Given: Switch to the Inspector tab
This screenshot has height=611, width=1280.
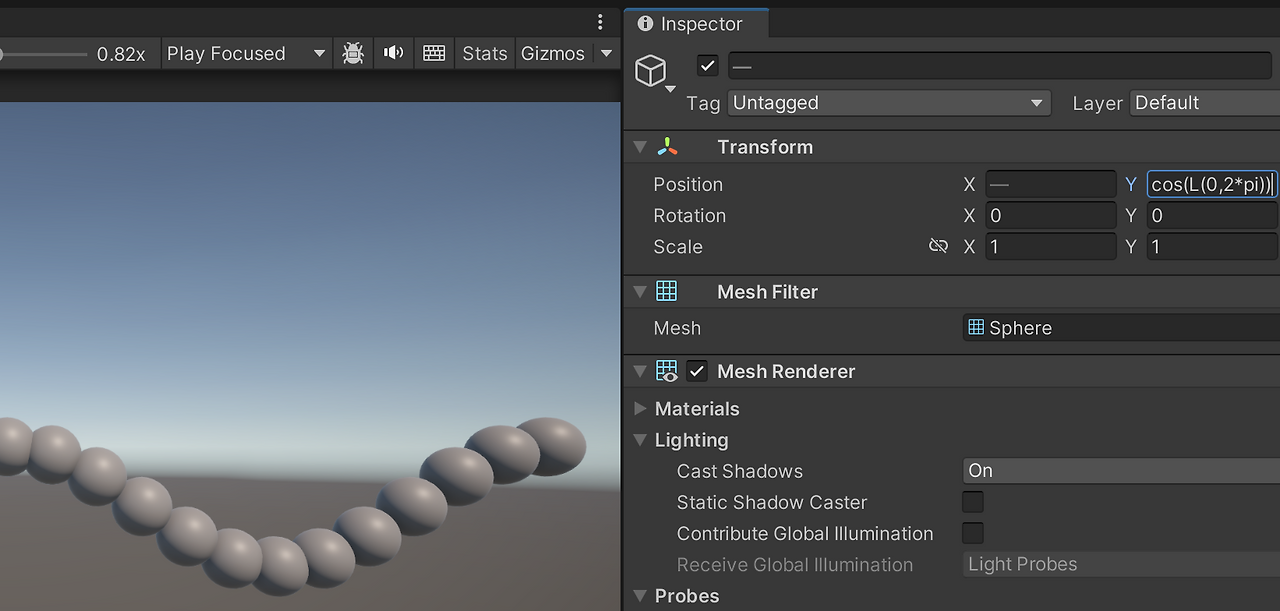Looking at the screenshot, I should click(x=695, y=23).
